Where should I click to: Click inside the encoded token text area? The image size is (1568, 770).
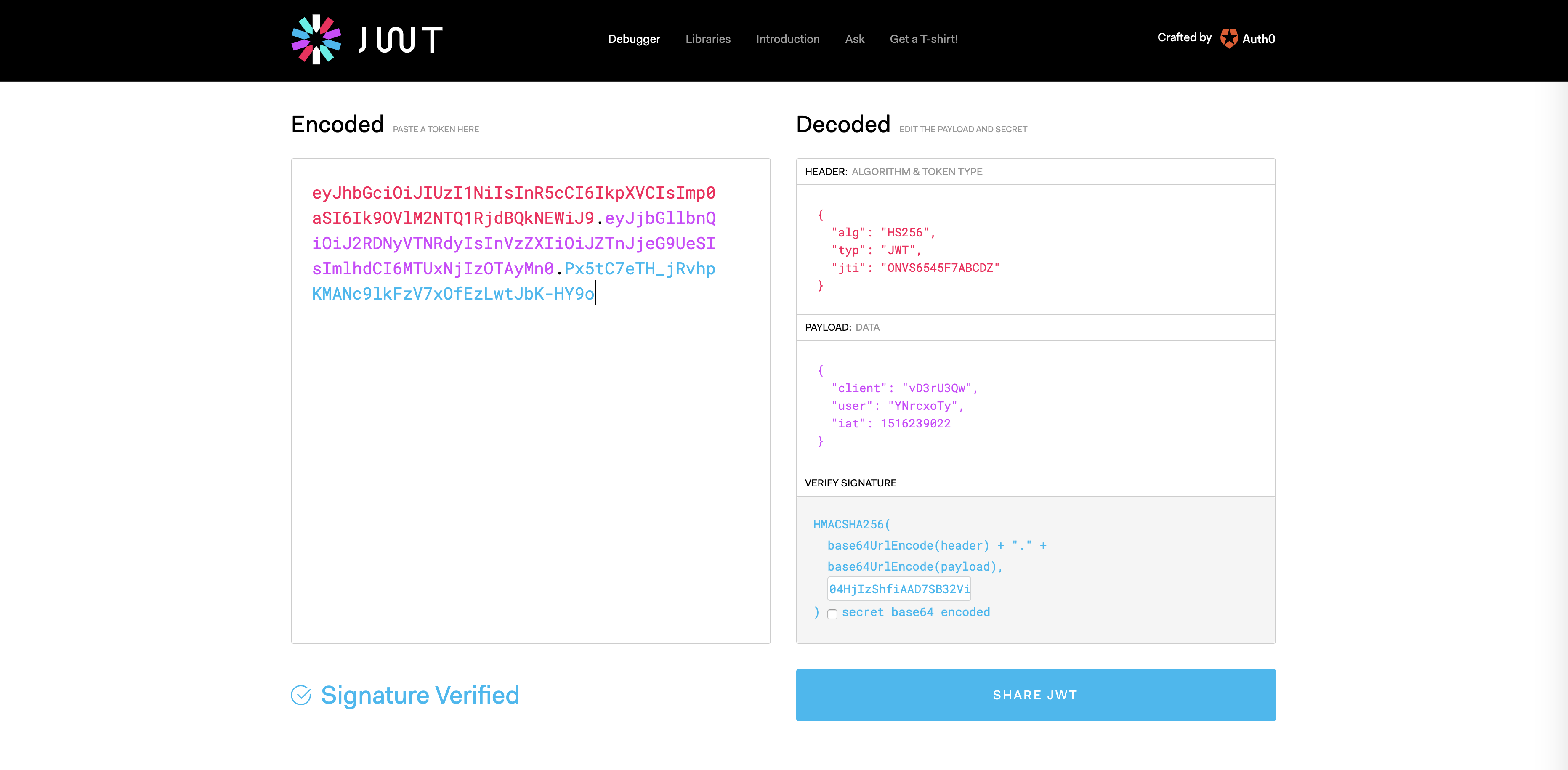point(530,462)
